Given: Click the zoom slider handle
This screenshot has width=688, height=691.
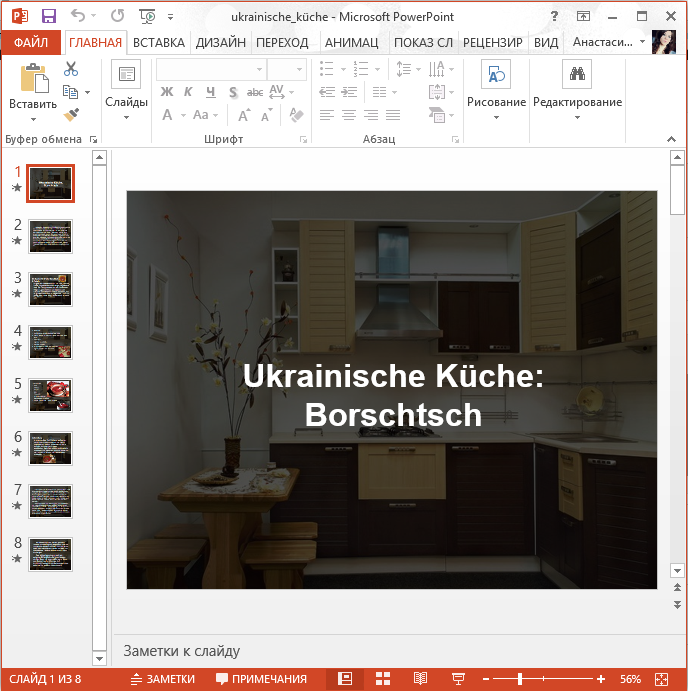Looking at the screenshot, I should click(520, 679).
